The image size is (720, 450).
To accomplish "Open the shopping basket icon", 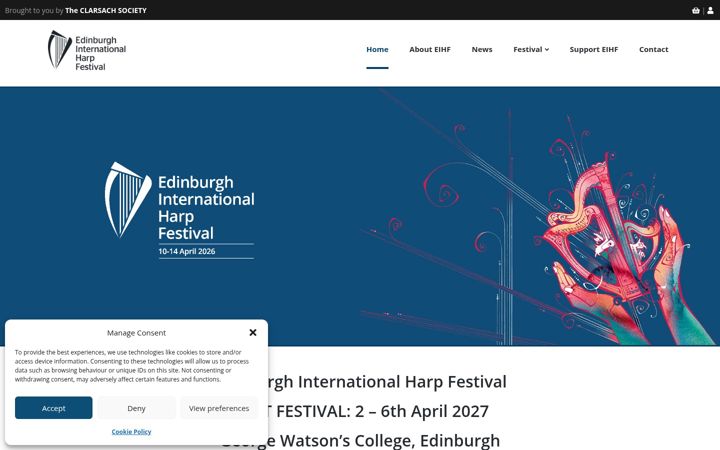I will 696,10.
